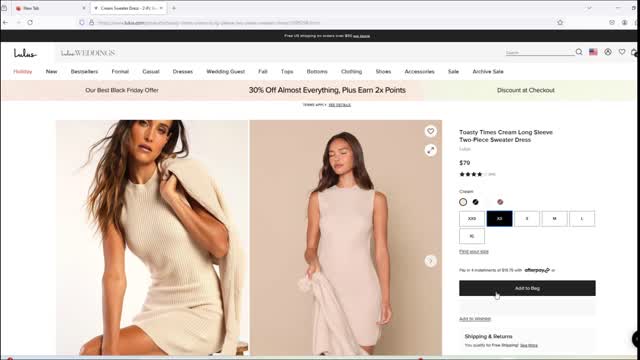The image size is (640, 360).
Task: Select the cream color swatch
Action: click(463, 202)
